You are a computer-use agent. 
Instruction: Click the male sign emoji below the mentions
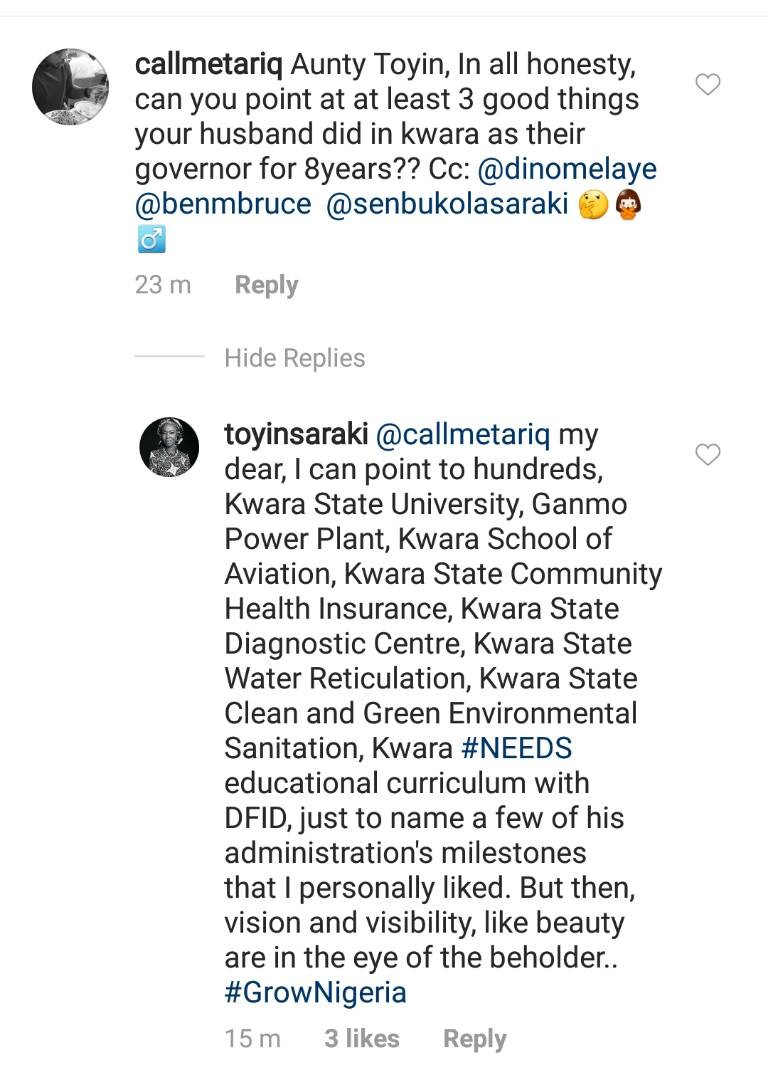150,241
